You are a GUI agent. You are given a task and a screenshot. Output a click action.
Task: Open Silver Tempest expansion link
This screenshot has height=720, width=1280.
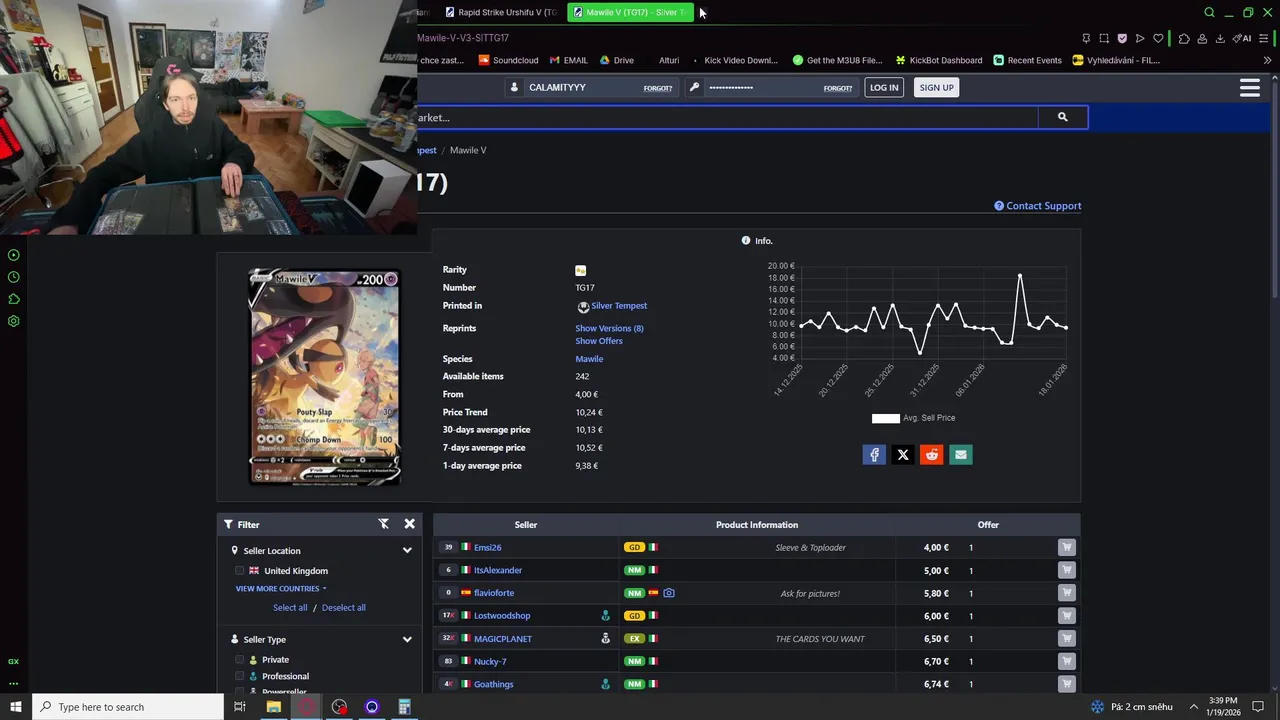coord(619,306)
